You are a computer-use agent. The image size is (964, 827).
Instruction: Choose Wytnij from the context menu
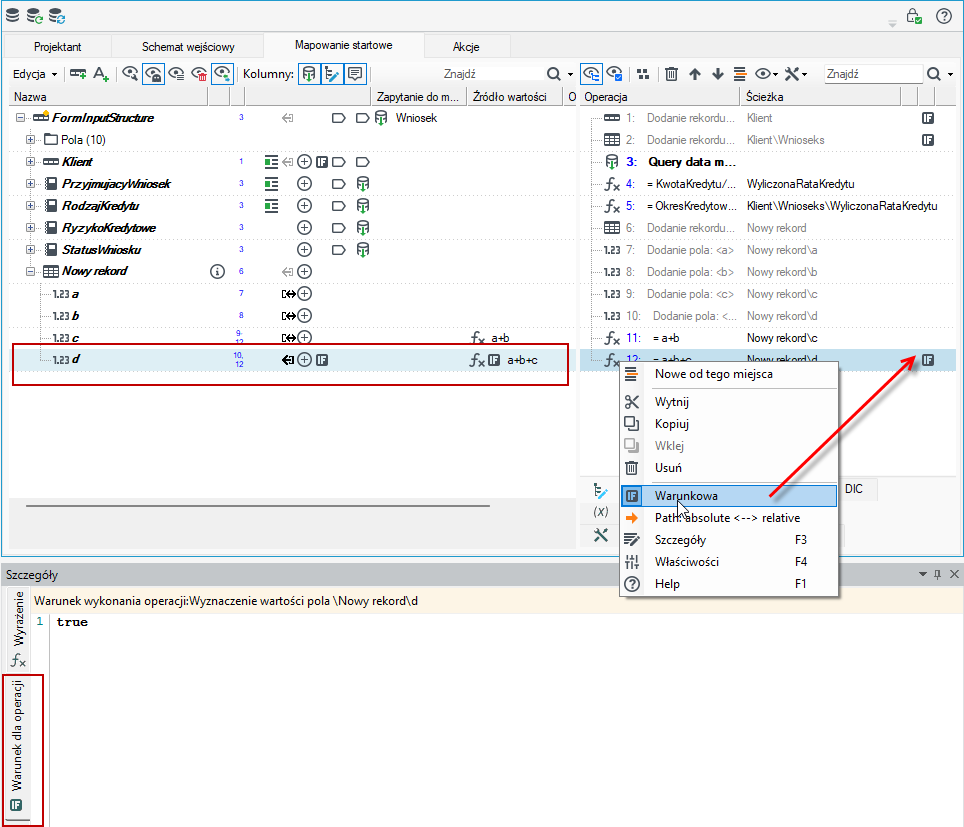pos(729,402)
